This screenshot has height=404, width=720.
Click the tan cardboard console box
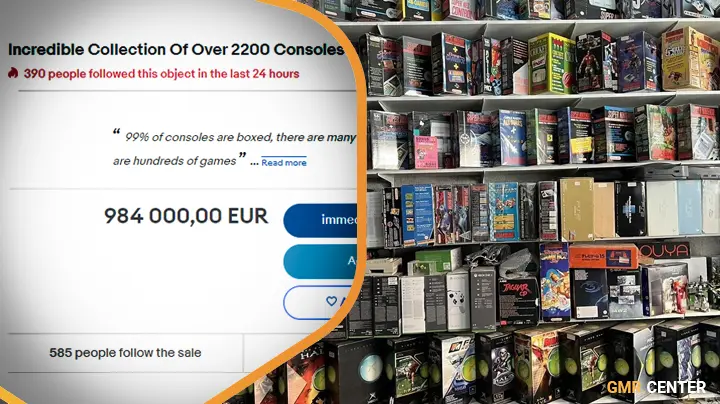[x=577, y=209]
